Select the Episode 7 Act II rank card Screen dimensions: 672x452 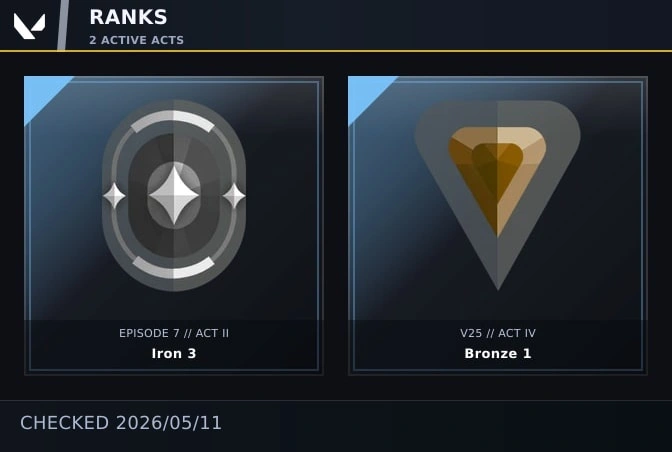[174, 226]
